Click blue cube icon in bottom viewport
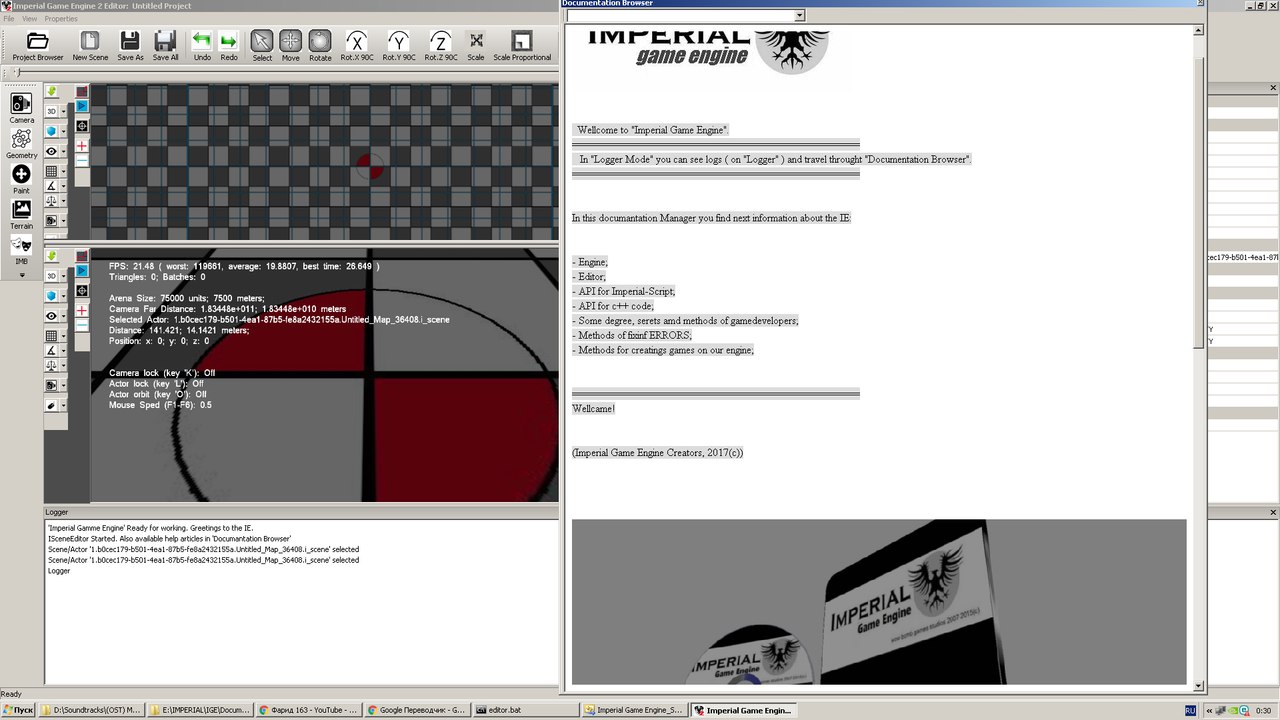 pos(51,296)
